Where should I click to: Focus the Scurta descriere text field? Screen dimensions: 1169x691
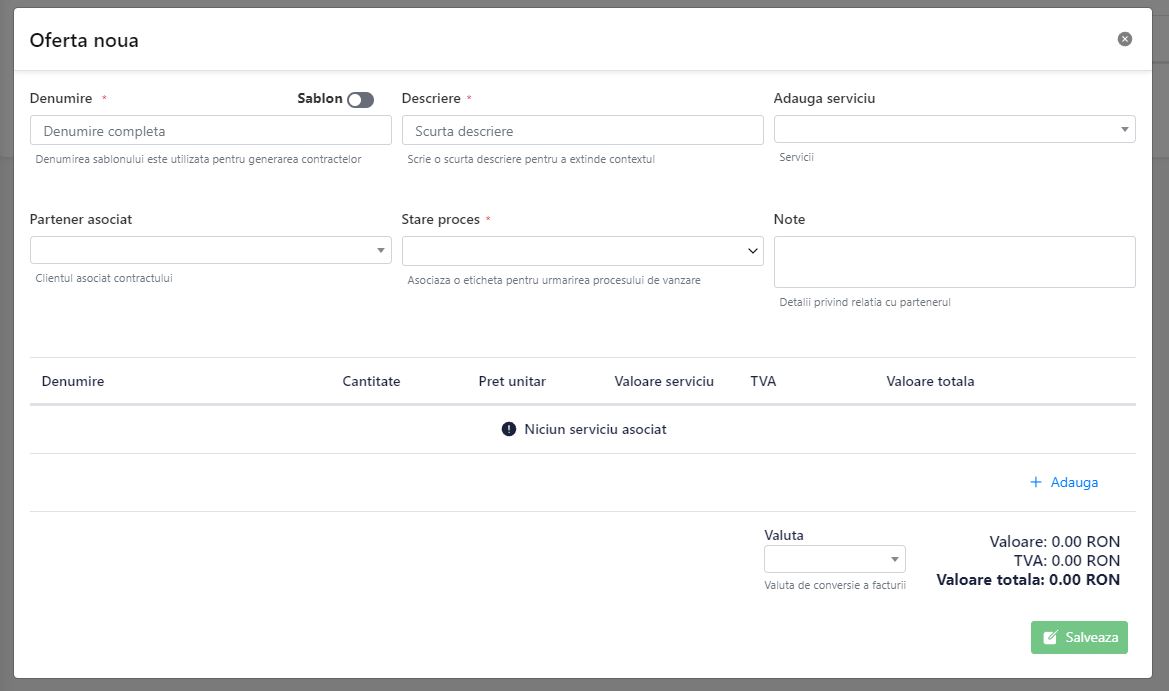tap(582, 131)
